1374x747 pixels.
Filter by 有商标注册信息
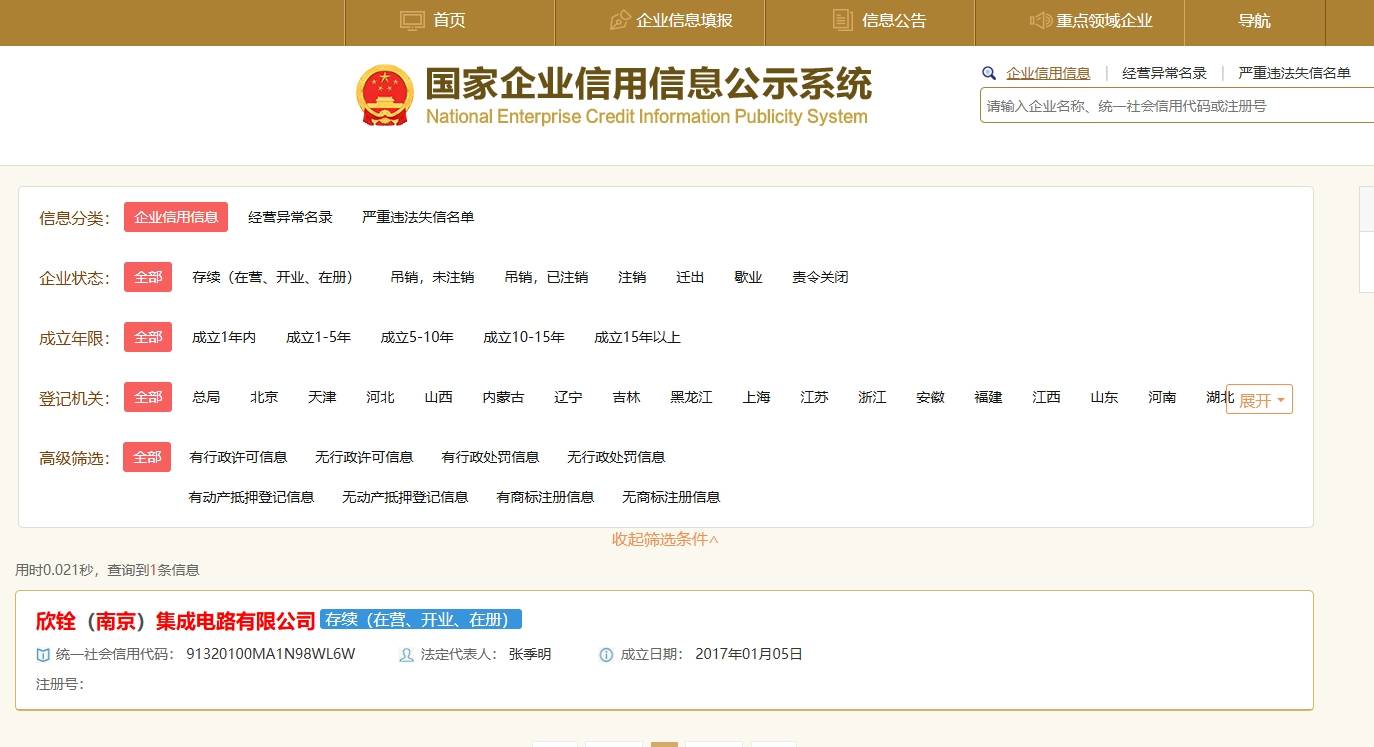[x=545, y=497]
